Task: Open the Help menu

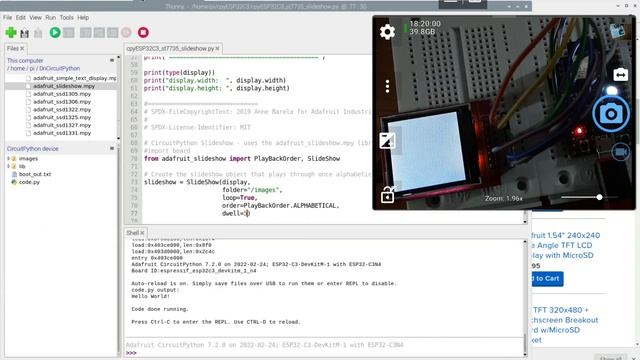Action: pyautogui.click(x=83, y=18)
